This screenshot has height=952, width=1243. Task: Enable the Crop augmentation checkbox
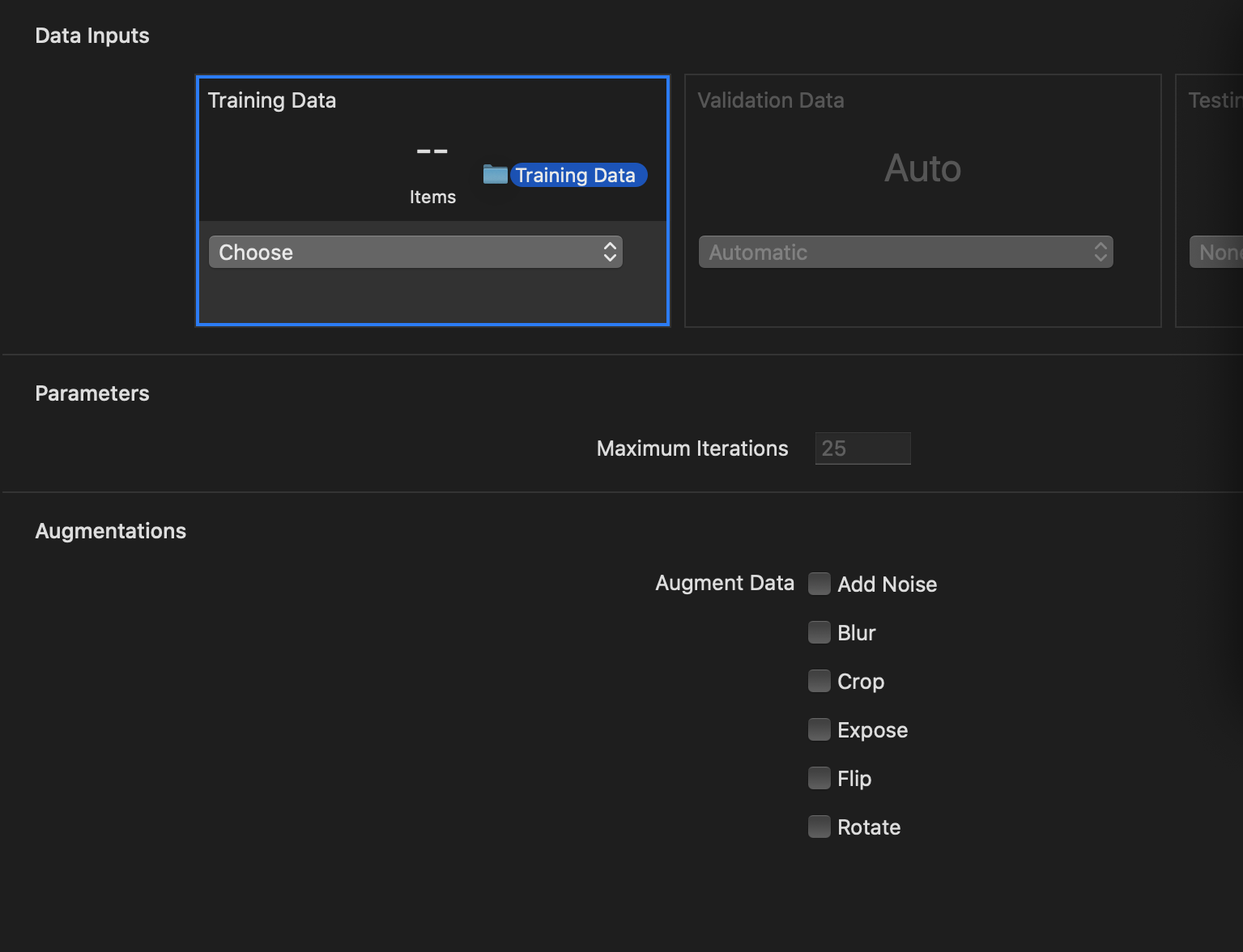pyautogui.click(x=819, y=681)
